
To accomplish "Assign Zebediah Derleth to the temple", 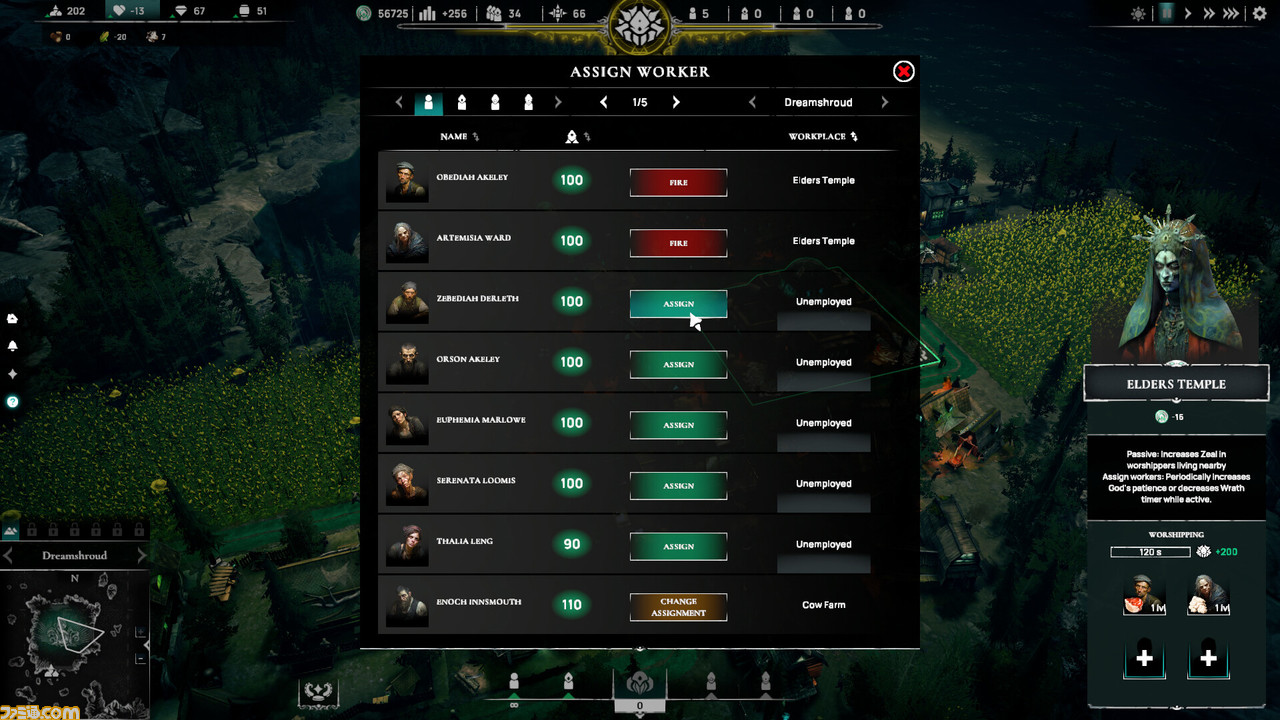I will [678, 304].
